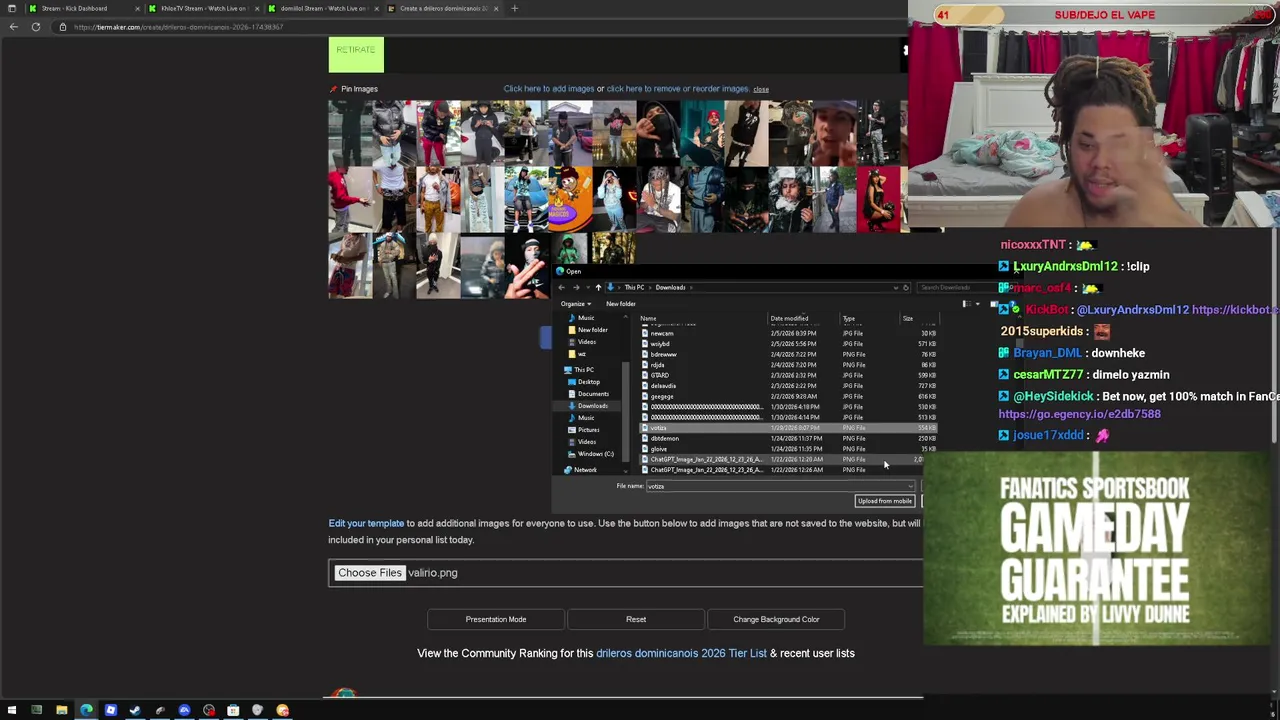Click the Choose Files button
1280x720 pixels.
(369, 573)
